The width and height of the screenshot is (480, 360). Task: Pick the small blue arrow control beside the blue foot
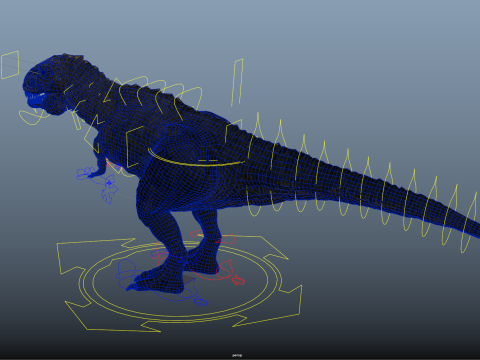tap(200, 302)
